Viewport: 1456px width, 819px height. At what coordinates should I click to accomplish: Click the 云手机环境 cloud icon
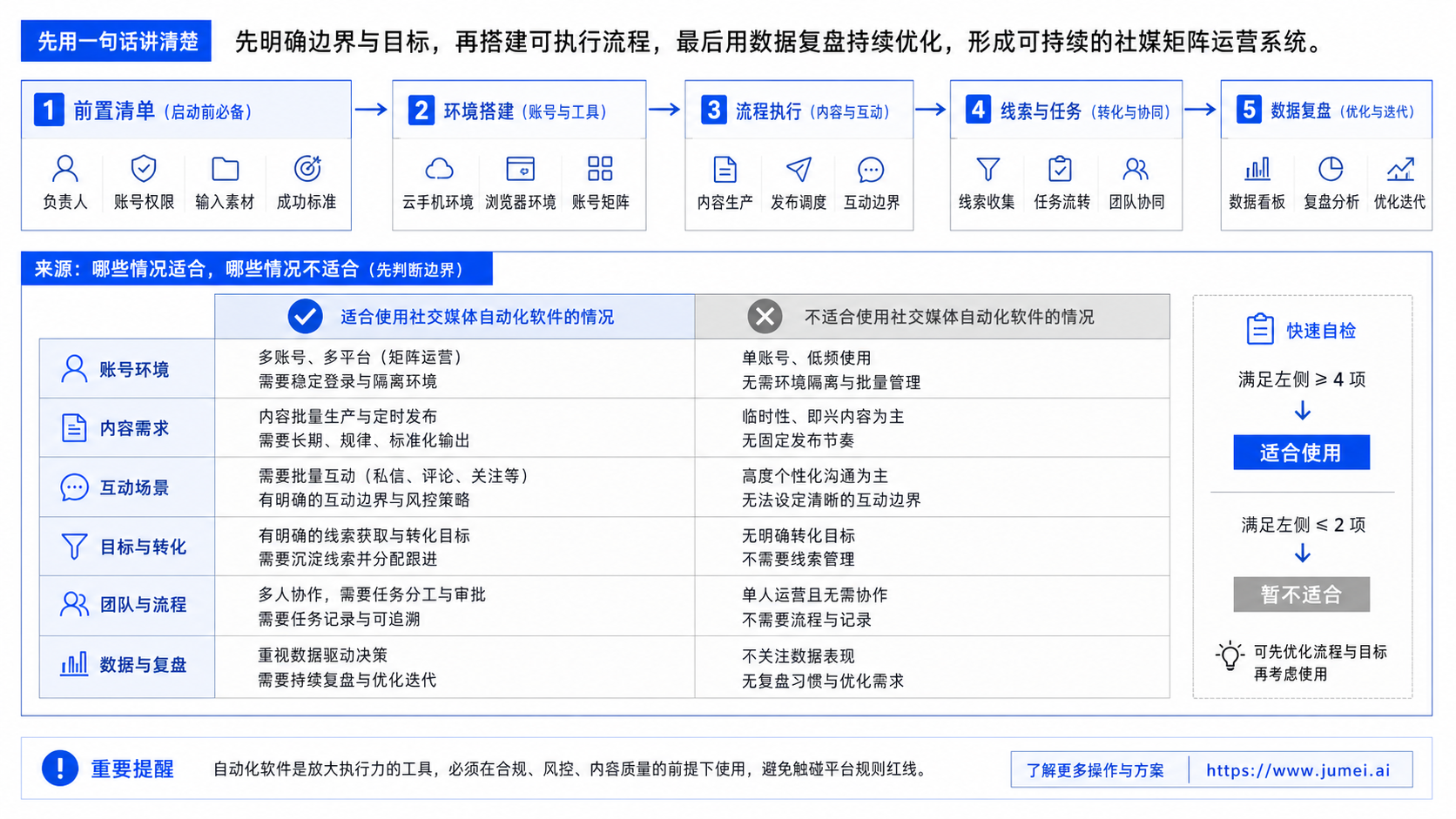pos(439,168)
